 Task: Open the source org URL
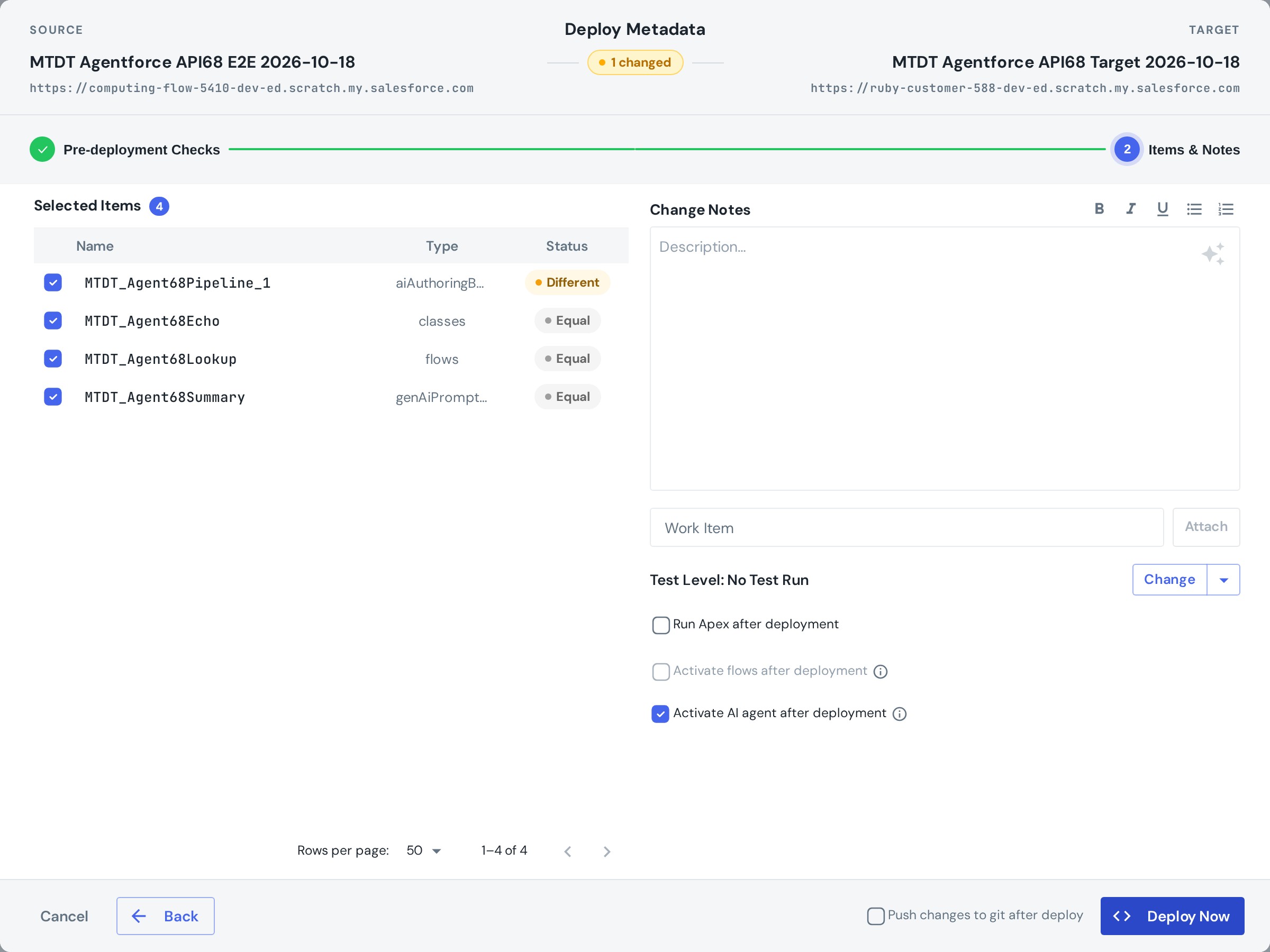click(251, 88)
